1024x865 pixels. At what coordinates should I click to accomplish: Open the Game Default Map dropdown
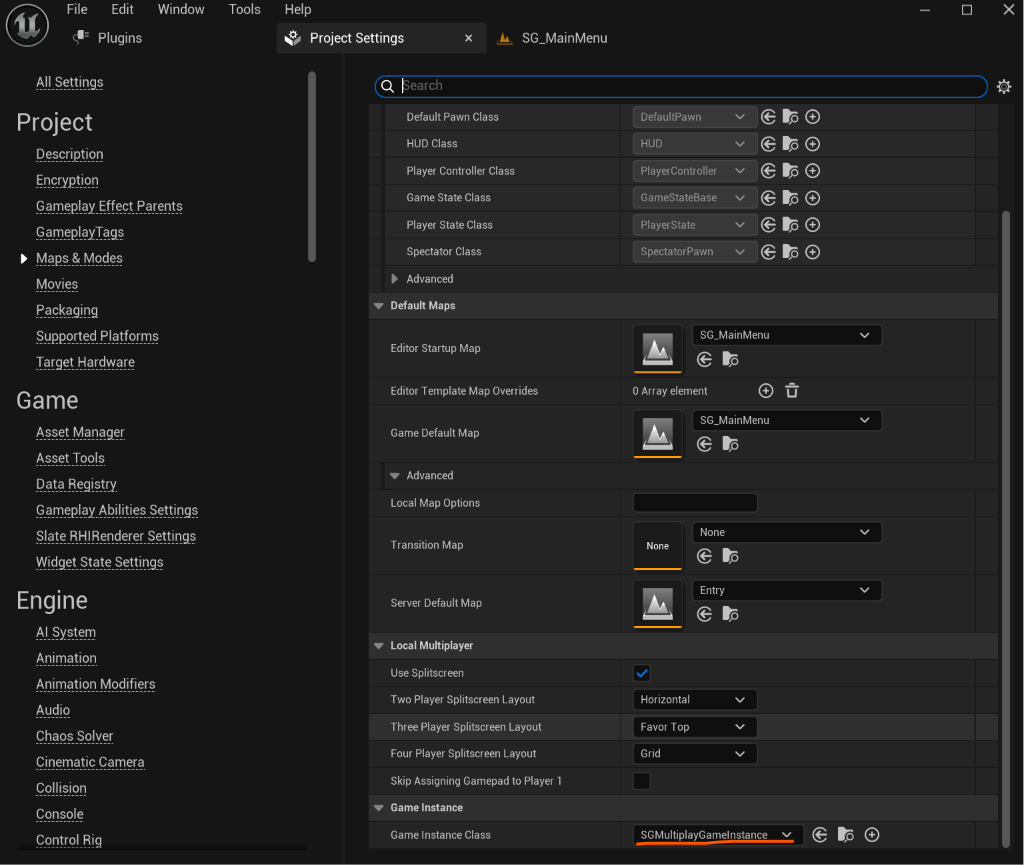pos(786,420)
